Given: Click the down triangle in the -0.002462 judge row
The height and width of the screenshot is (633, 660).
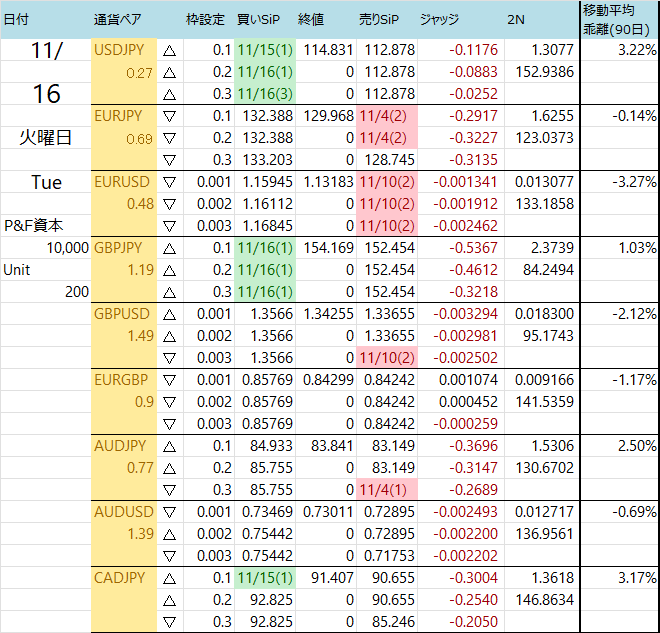Looking at the screenshot, I should (x=169, y=226).
